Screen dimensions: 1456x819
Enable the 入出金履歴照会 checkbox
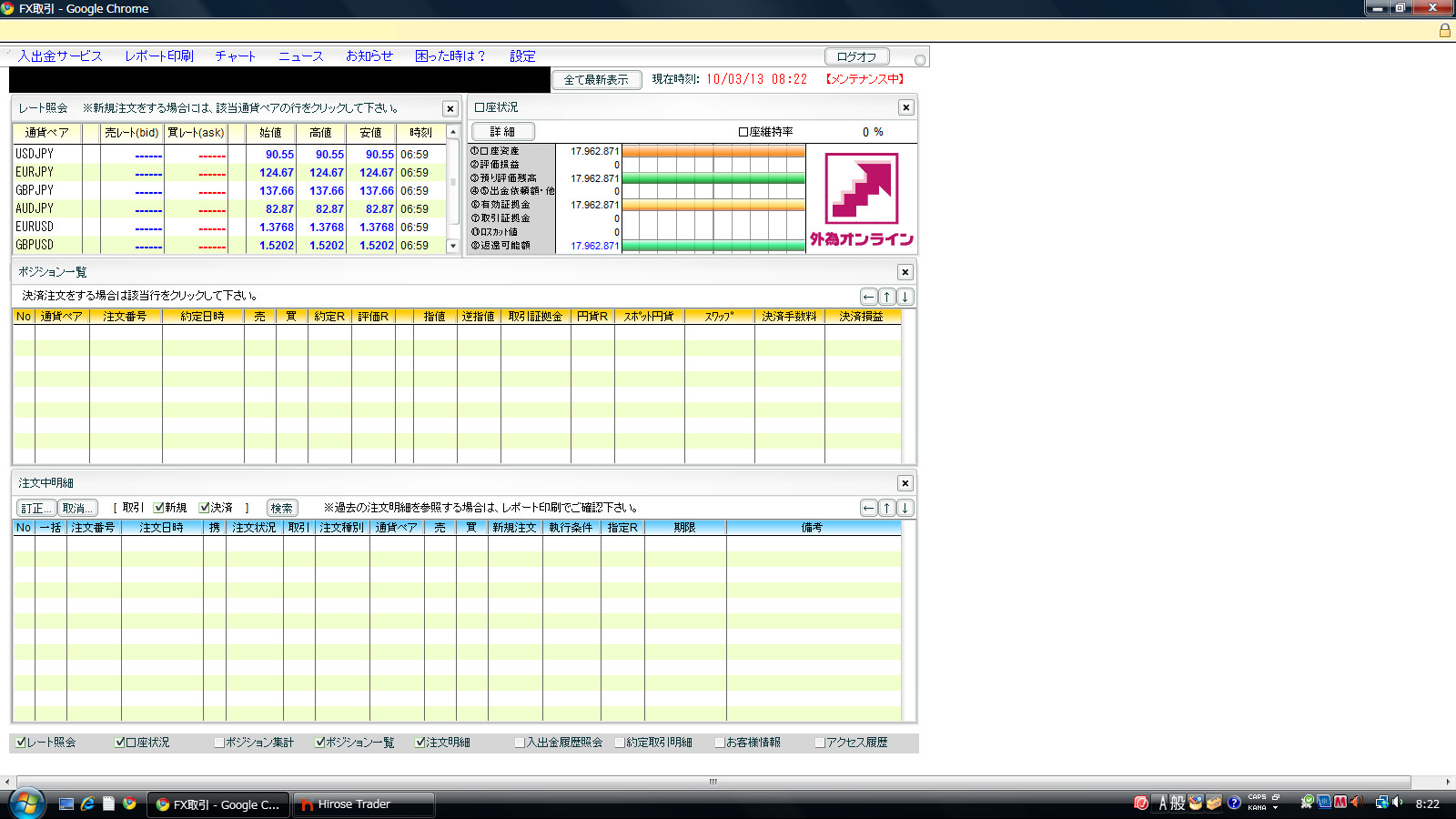pos(520,743)
